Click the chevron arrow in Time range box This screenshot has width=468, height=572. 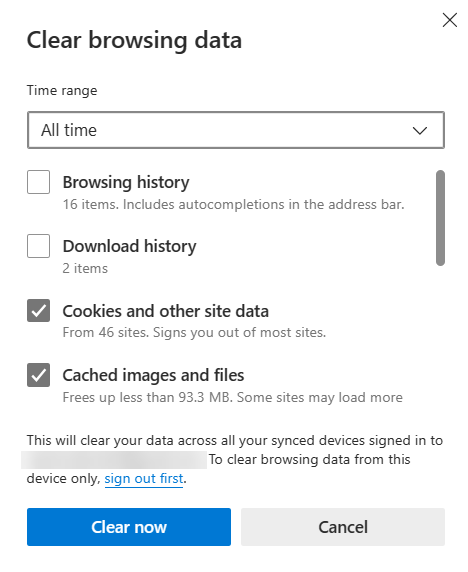[x=419, y=130]
